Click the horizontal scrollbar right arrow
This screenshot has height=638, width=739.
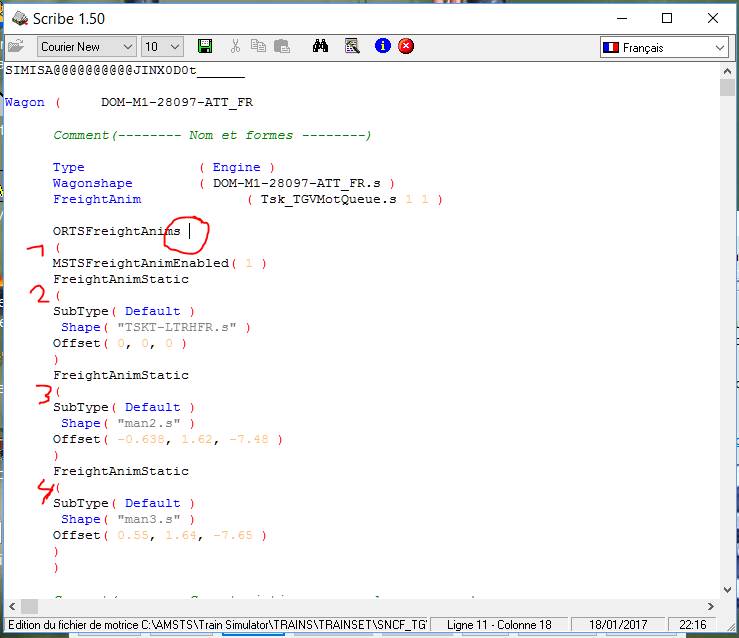711,606
